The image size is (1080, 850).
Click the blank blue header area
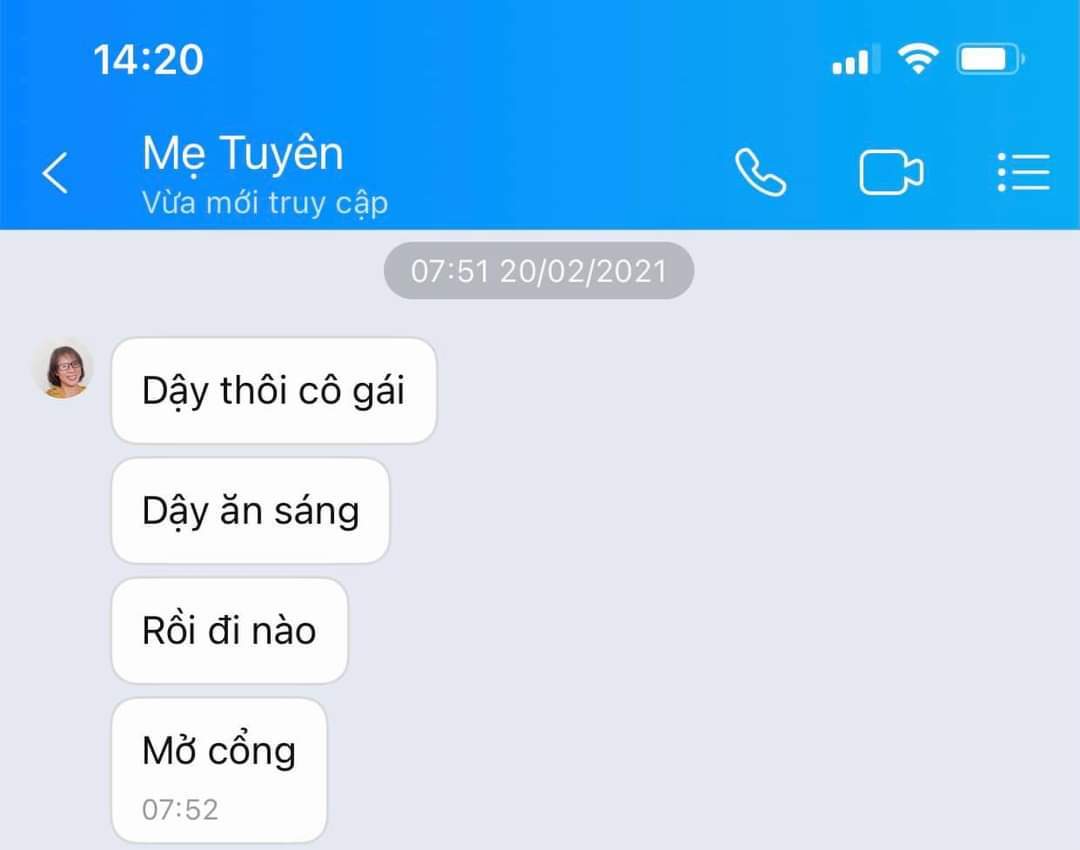[551, 172]
